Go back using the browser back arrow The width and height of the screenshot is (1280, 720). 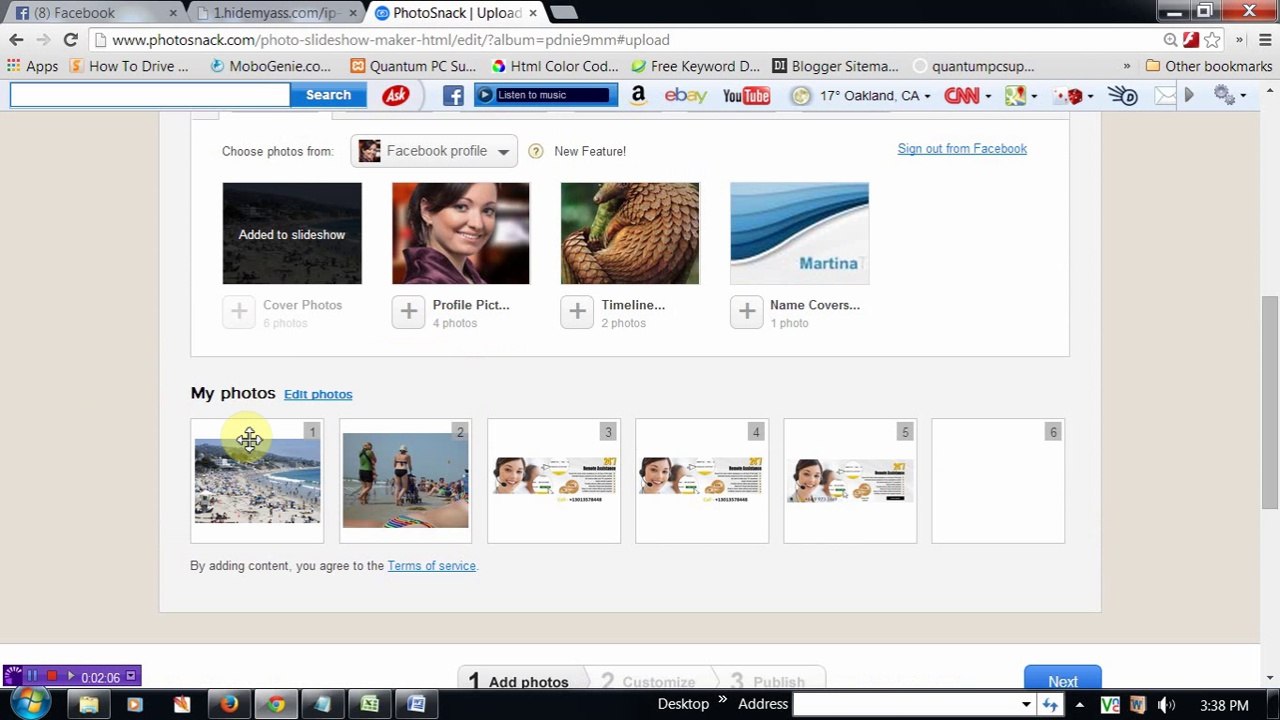point(16,40)
